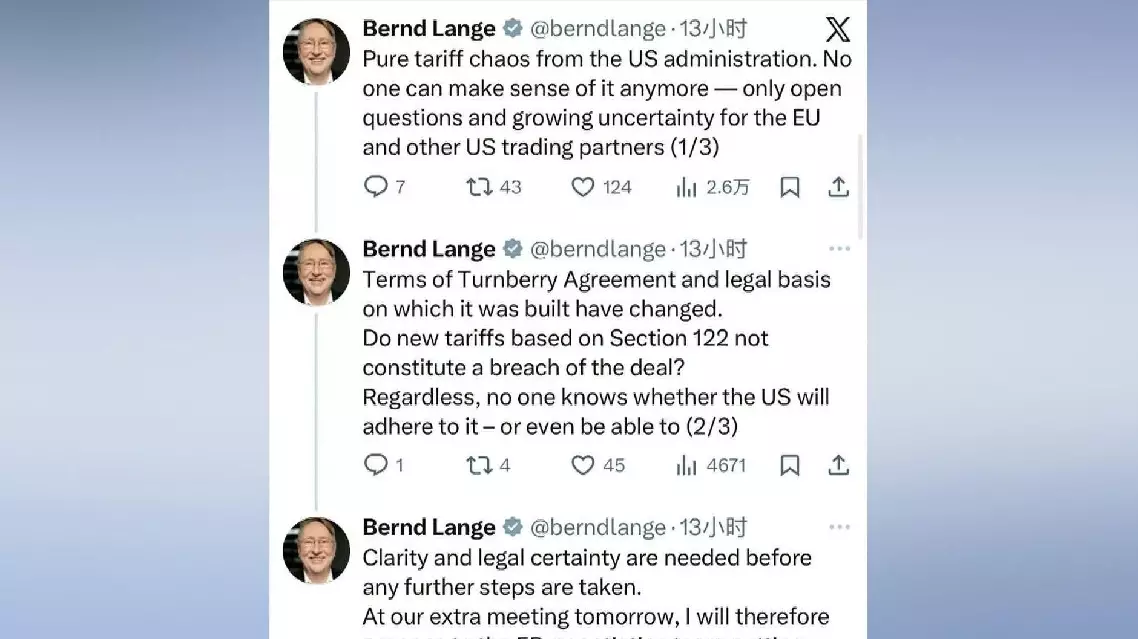This screenshot has width=1138, height=639.
Task: Reply to the Turnberry Agreement tweet
Action: [375, 465]
